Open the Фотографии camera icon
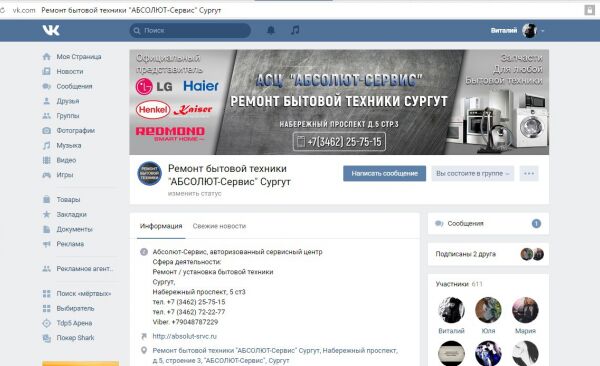The width and height of the screenshot is (600, 366). (x=46, y=131)
